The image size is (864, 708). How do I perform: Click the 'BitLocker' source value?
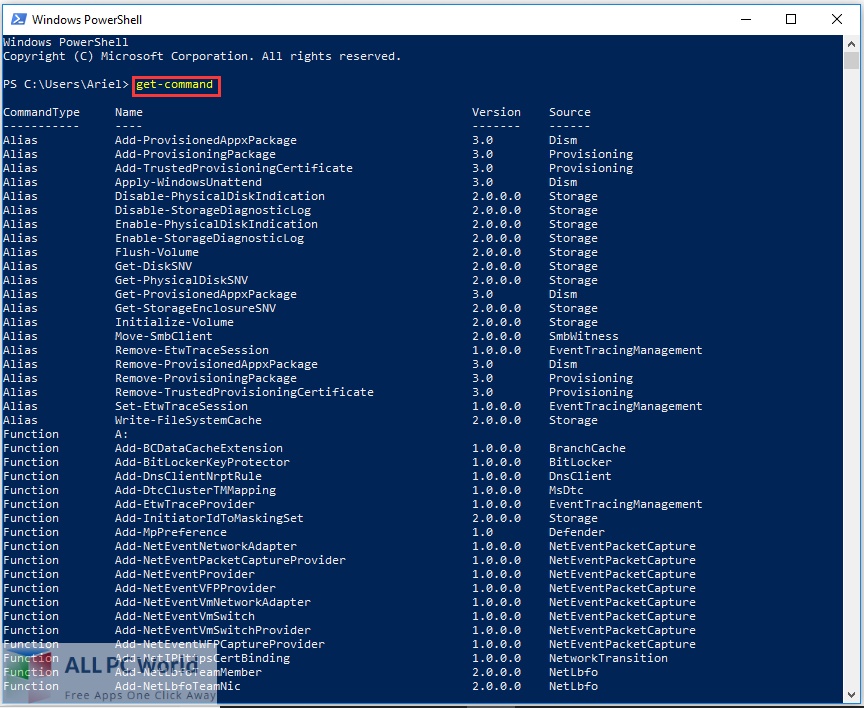pyautogui.click(x=580, y=462)
